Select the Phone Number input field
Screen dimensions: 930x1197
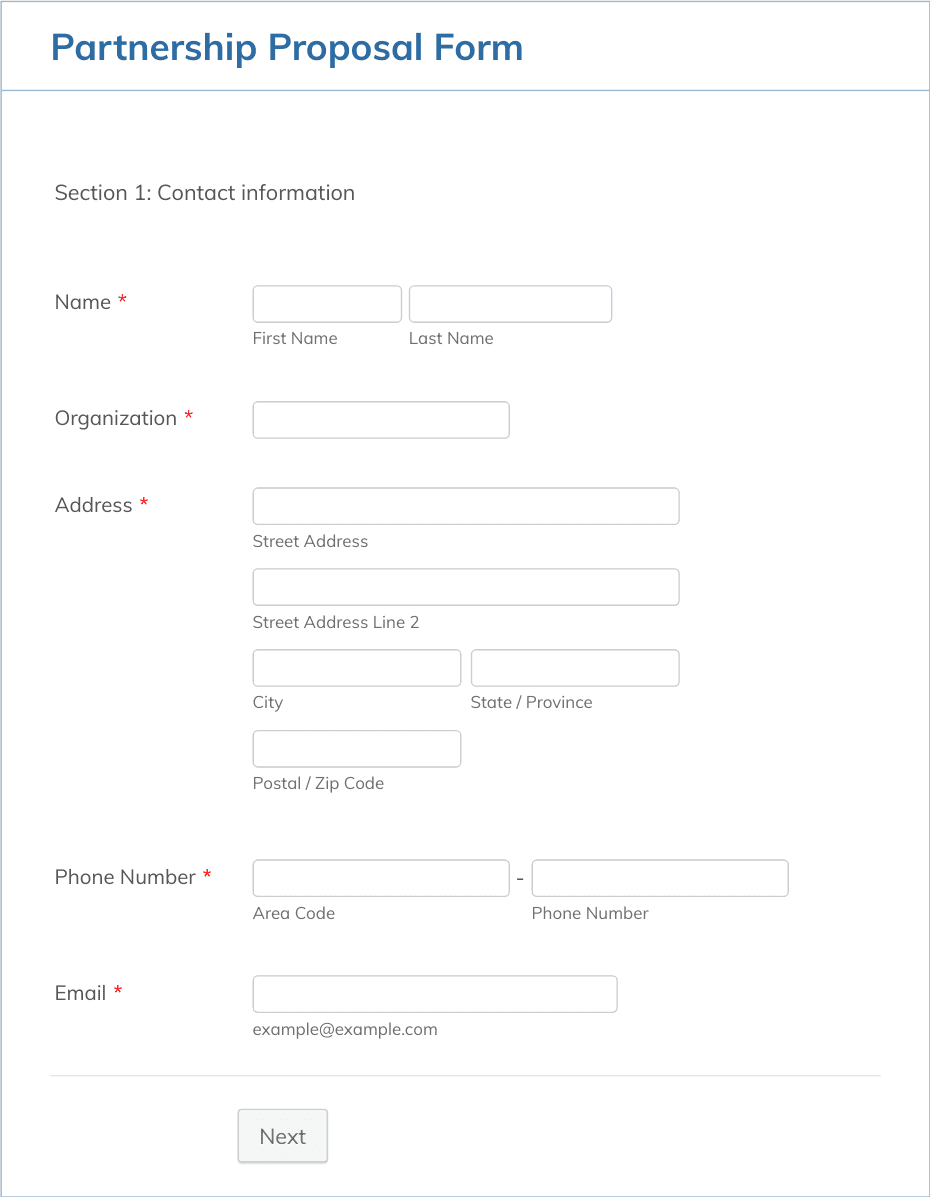660,878
